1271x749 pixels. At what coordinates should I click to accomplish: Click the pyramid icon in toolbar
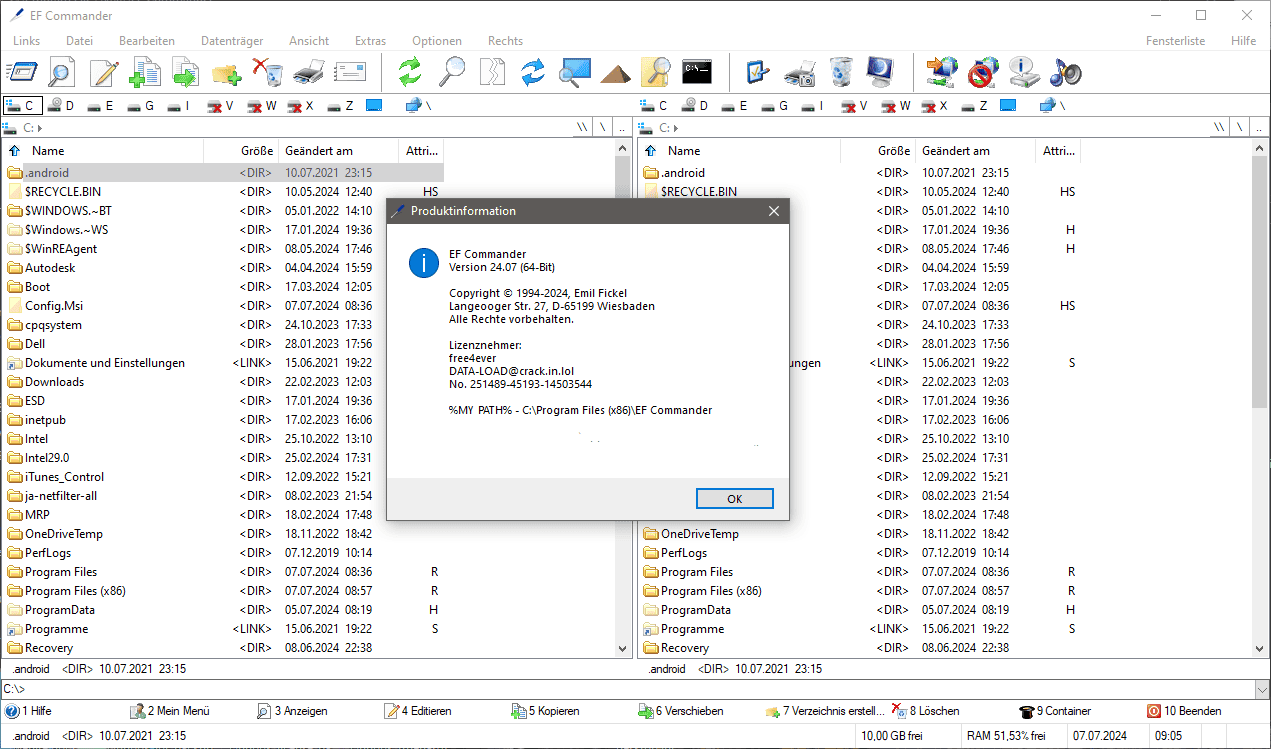(615, 73)
